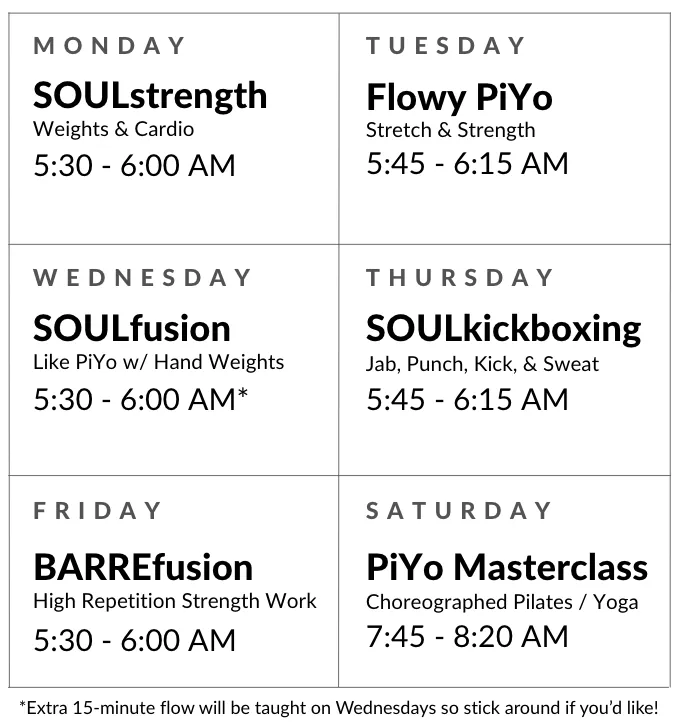Click Jab, Punch, Kick, & Sweat text
The height and width of the screenshot is (726, 678).
(x=482, y=364)
